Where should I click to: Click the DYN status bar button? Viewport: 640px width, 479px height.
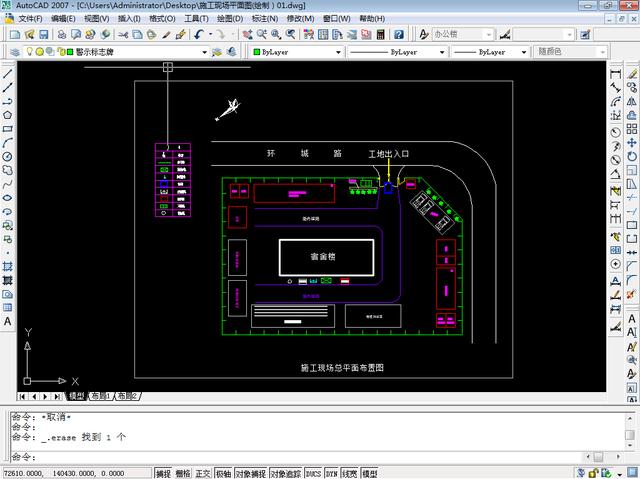coord(332,473)
